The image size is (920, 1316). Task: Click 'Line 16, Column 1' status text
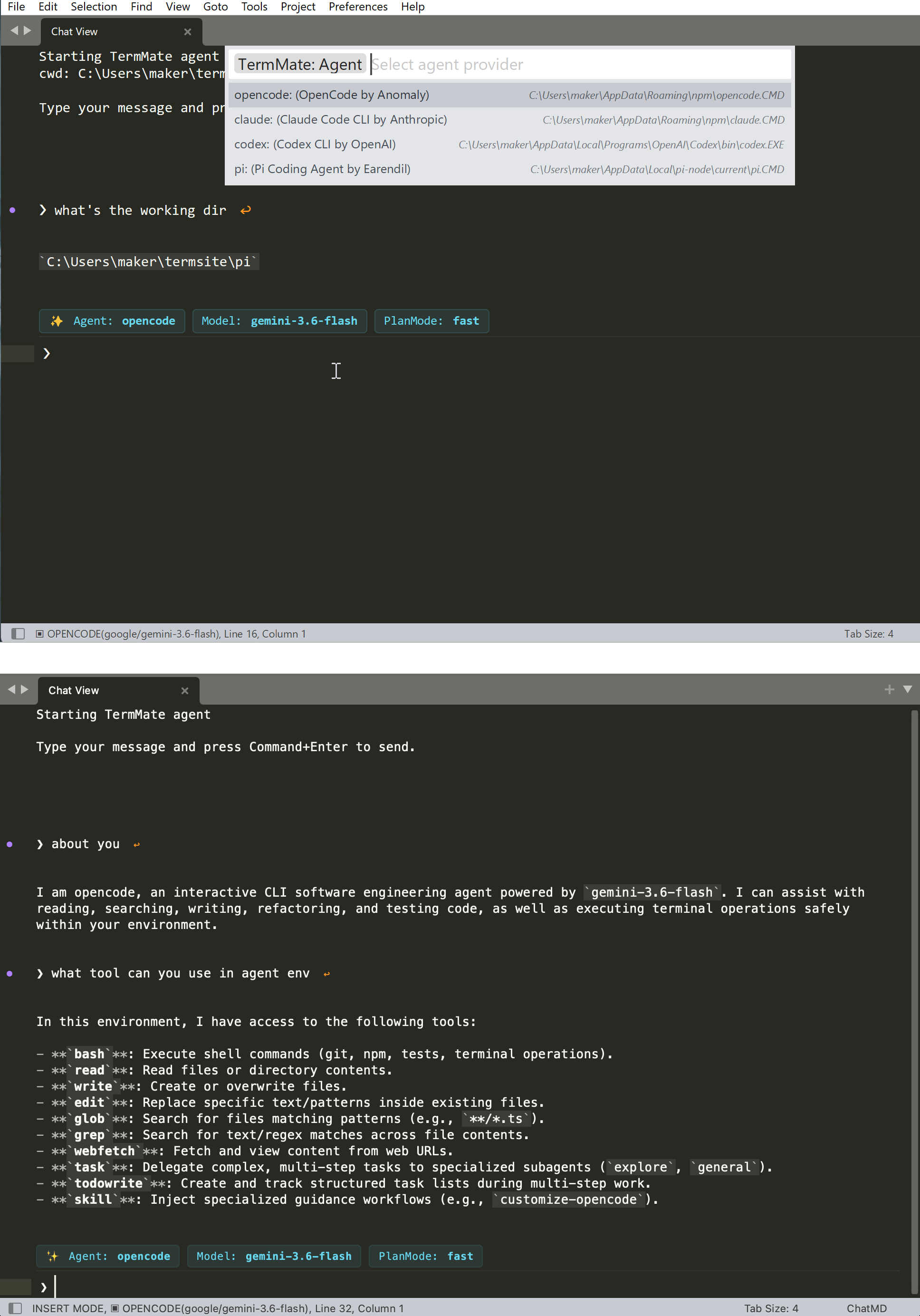(265, 634)
